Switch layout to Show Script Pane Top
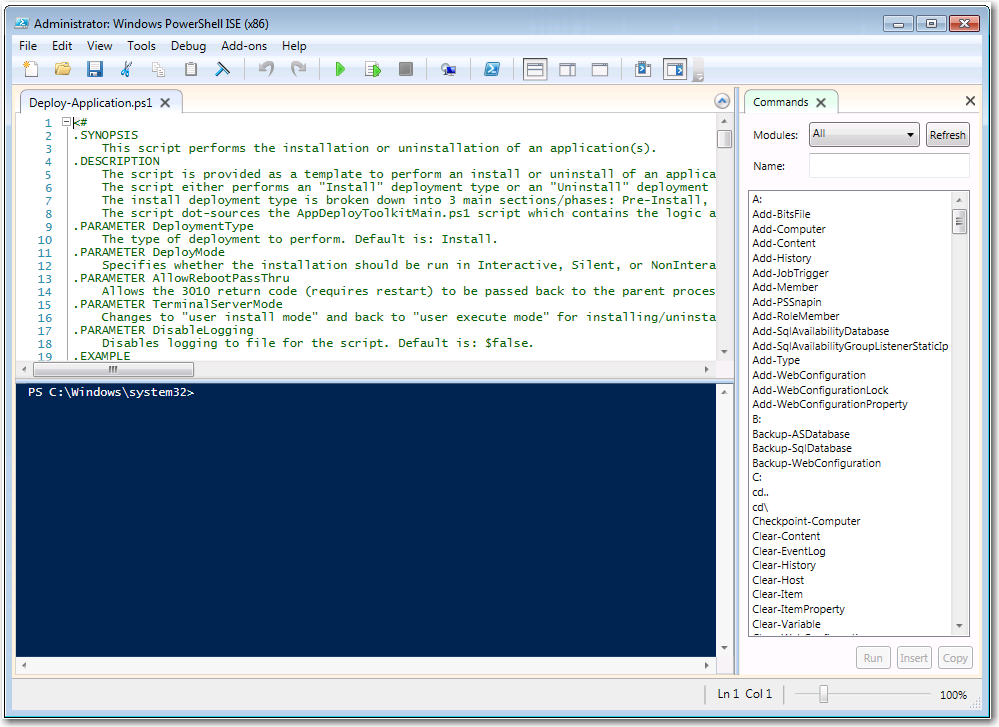999x727 pixels. (x=535, y=69)
